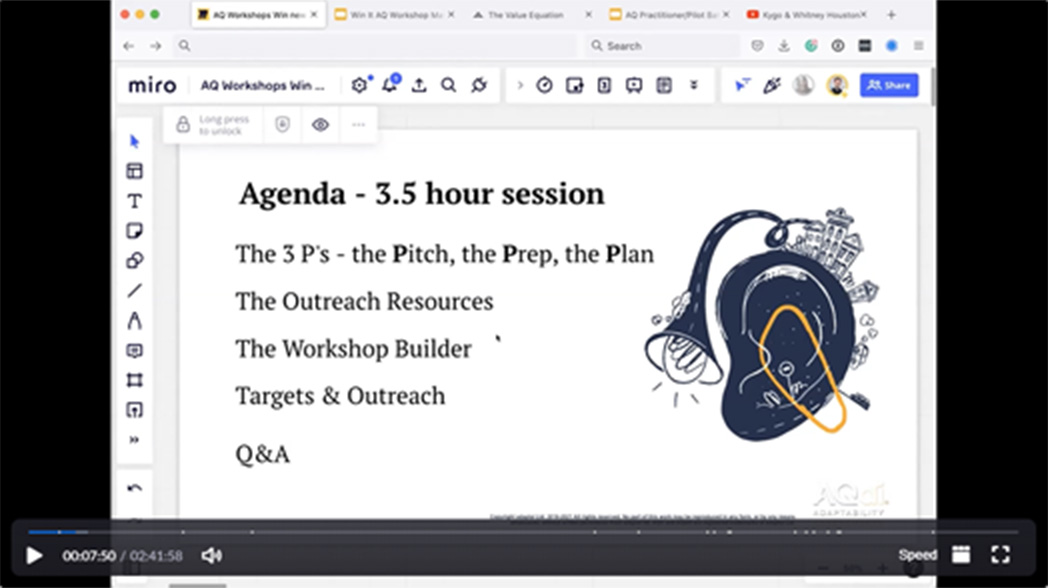Image resolution: width=1048 pixels, height=588 pixels.
Task: Click the blue Share button
Action: click(888, 85)
